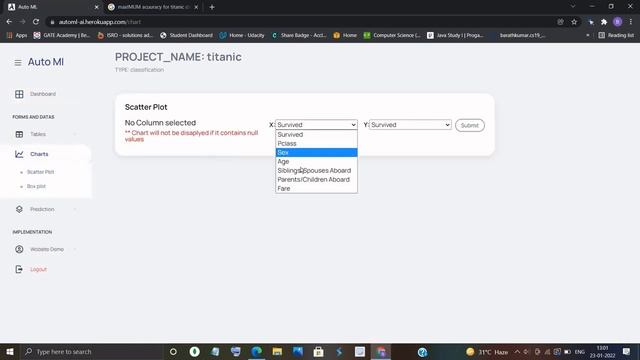Open Cortana circle on taskbar

173,351
